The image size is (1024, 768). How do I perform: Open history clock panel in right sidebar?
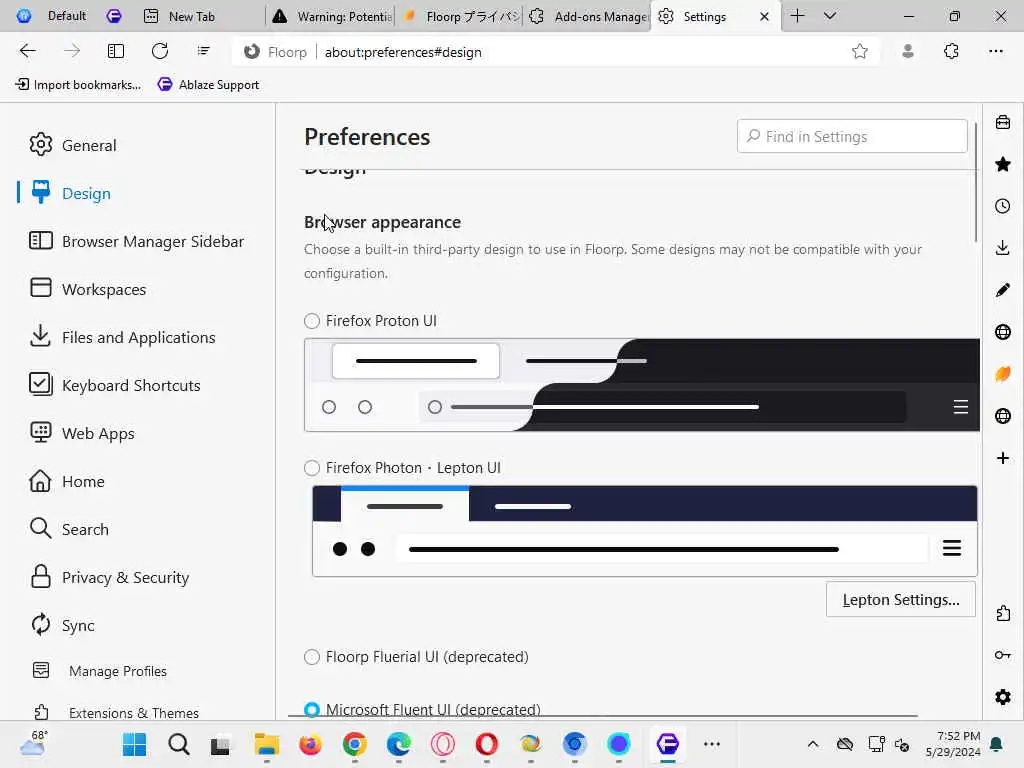pyautogui.click(x=1003, y=206)
